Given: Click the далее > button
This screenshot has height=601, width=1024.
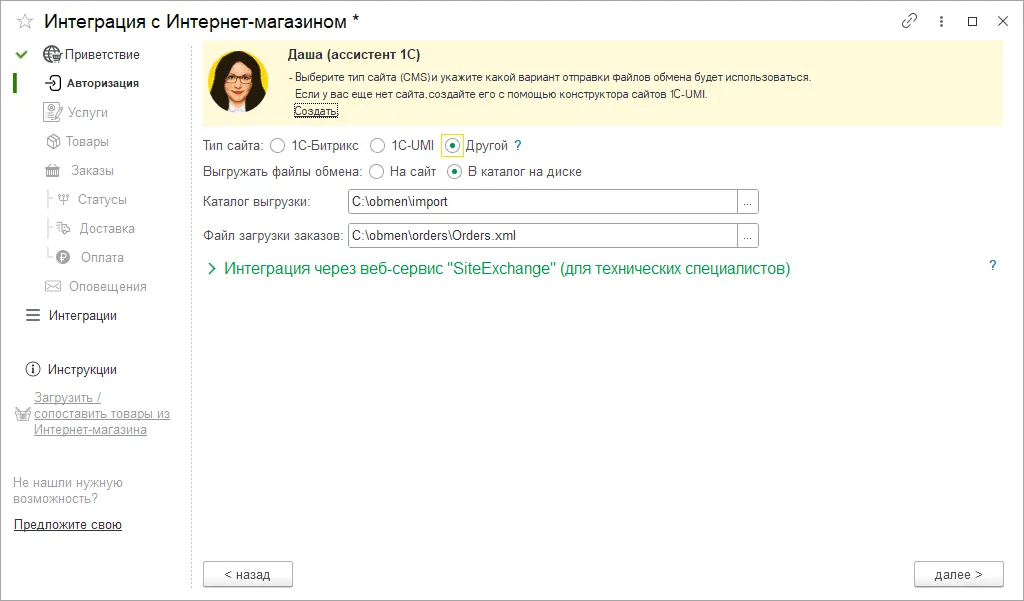Looking at the screenshot, I should pyautogui.click(x=958, y=574).
